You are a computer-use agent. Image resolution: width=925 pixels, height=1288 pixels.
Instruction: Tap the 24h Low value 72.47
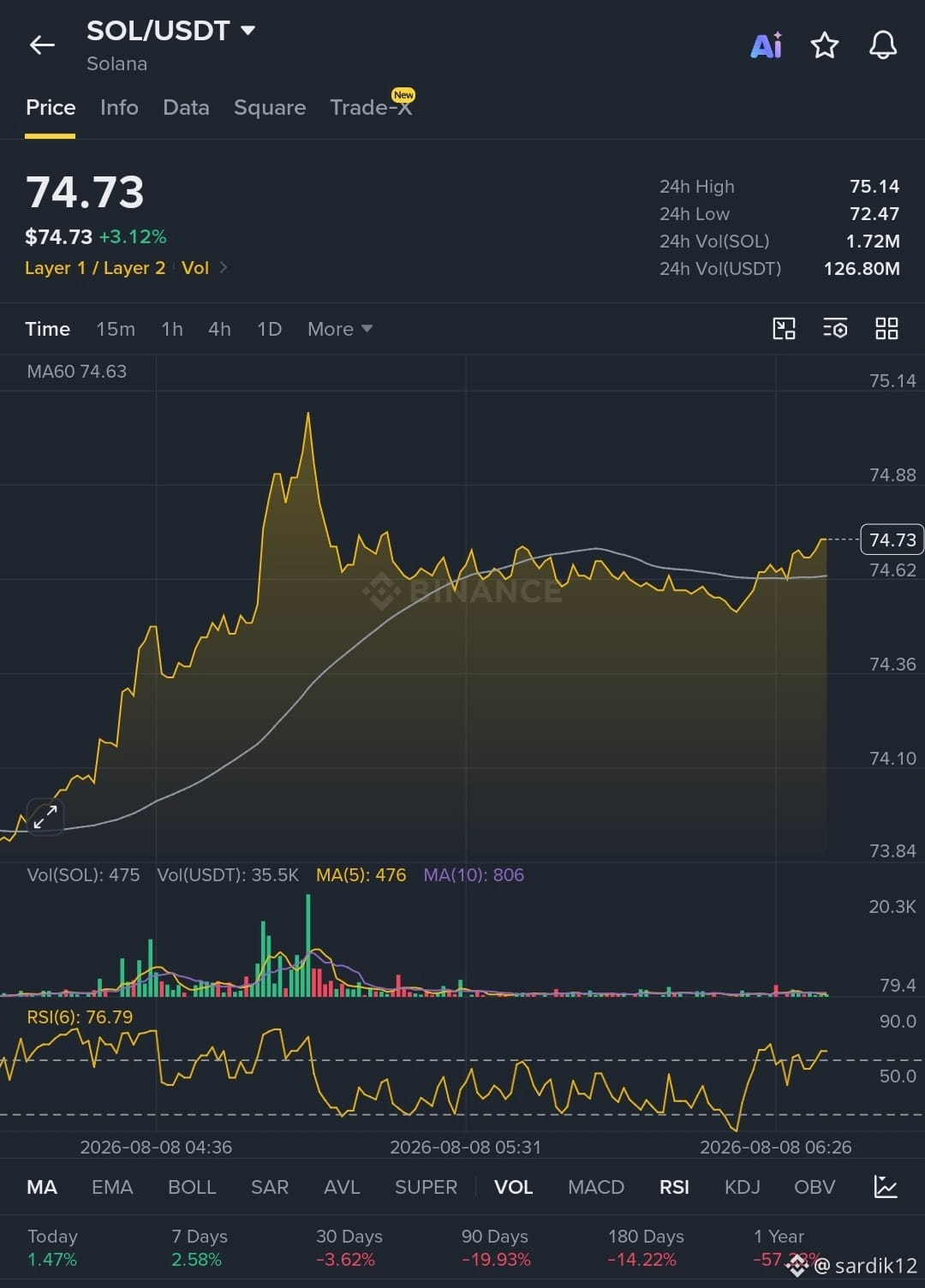click(874, 214)
